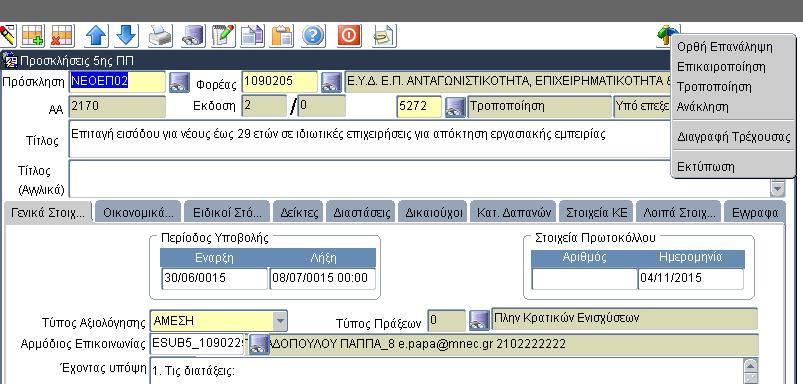The height and width of the screenshot is (384, 803).
Task: Open the Λοιπά Στοιχ... tab
Action: click(x=679, y=212)
